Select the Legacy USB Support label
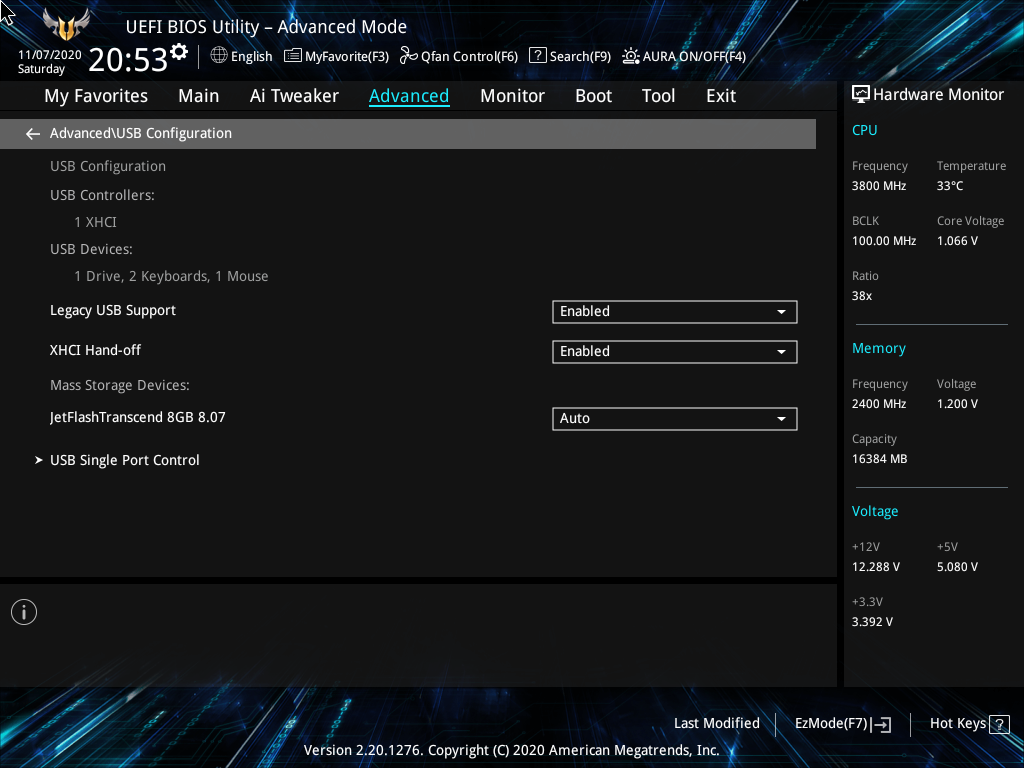This screenshot has width=1024, height=768. point(113,311)
